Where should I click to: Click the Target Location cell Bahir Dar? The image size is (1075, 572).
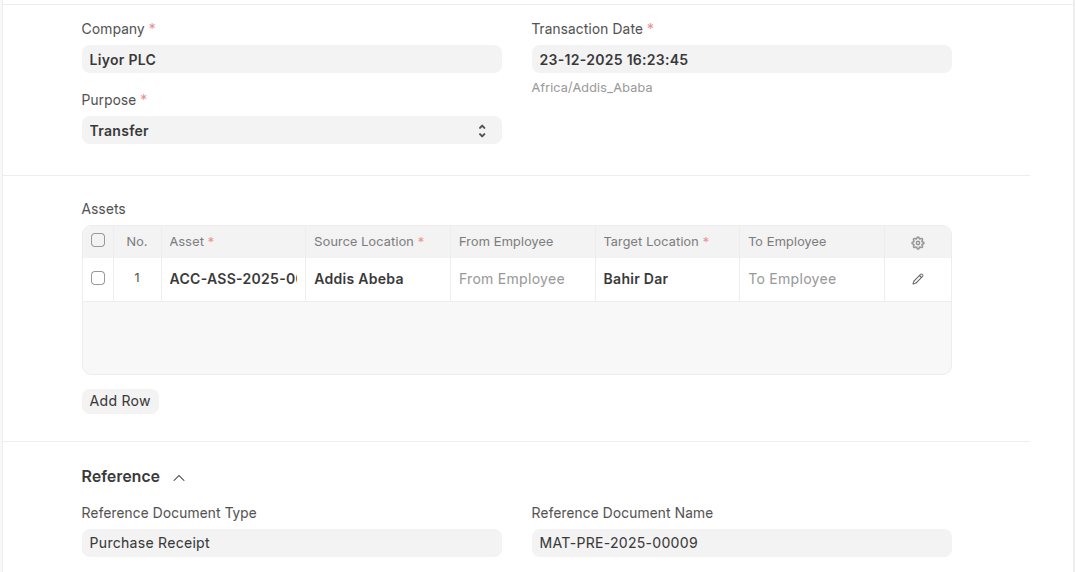click(x=667, y=279)
